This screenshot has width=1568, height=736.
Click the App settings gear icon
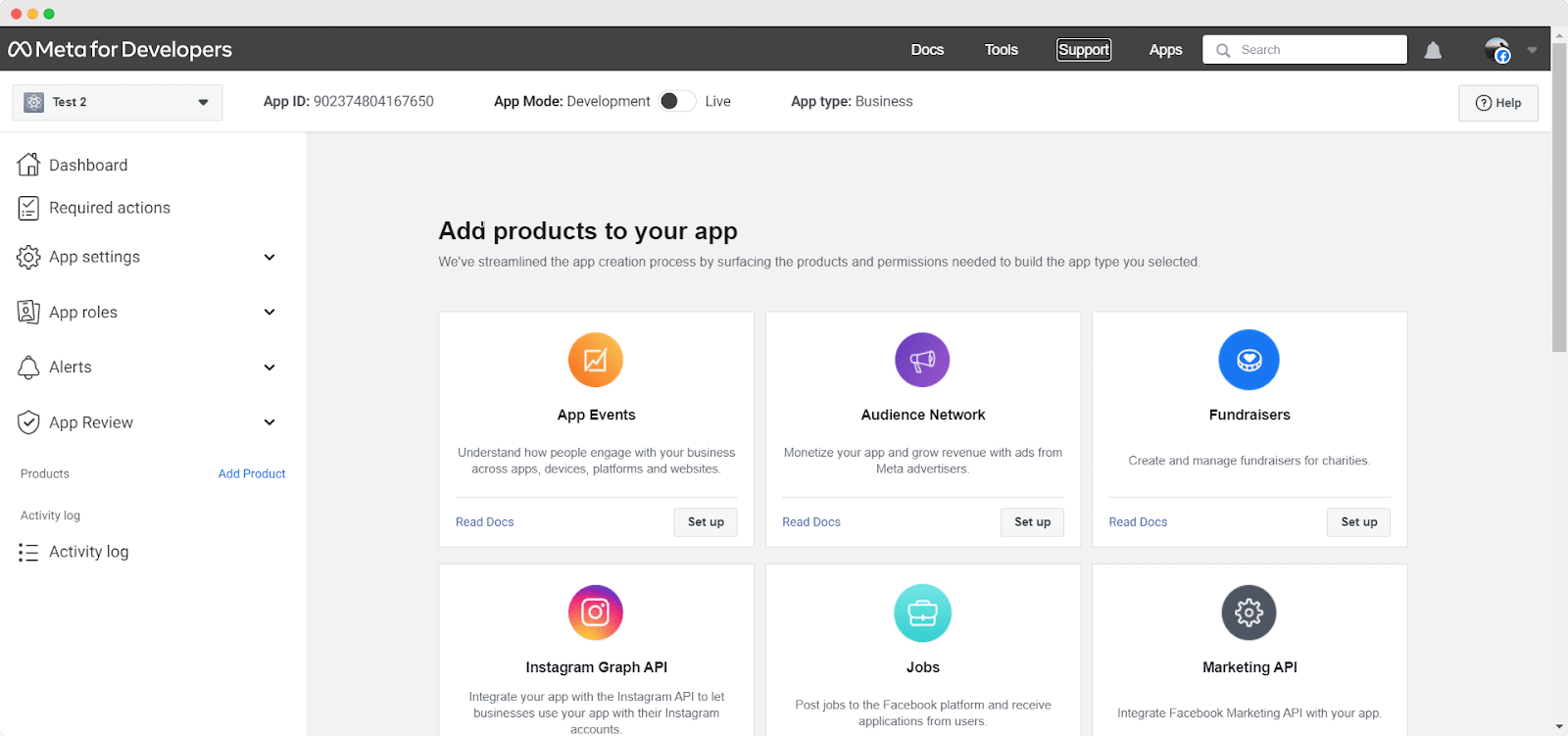(28, 257)
